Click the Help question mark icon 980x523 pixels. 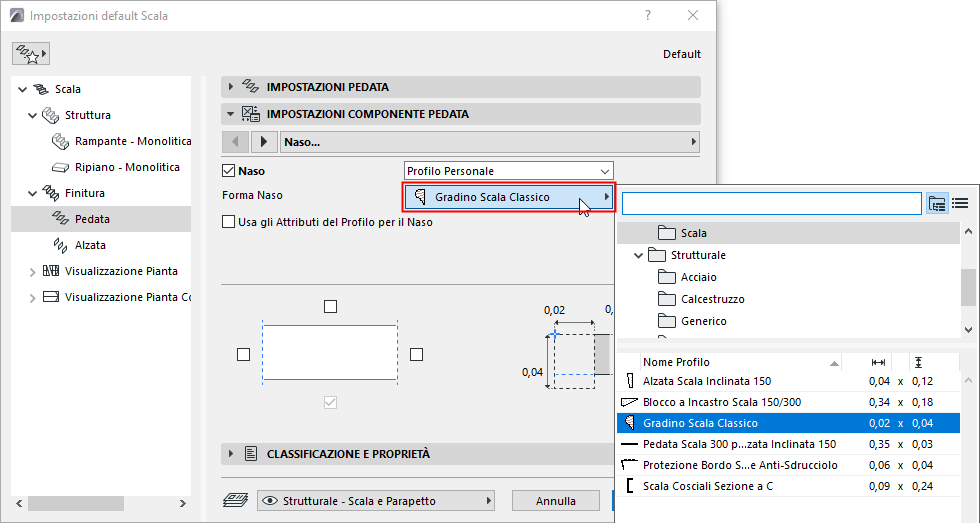pyautogui.click(x=648, y=16)
